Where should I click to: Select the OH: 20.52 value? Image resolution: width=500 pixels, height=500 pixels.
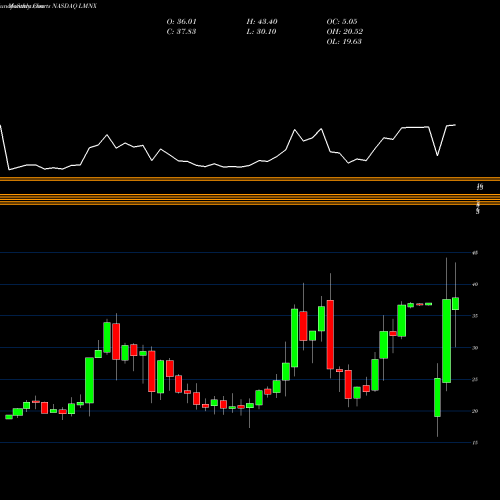pos(345,32)
